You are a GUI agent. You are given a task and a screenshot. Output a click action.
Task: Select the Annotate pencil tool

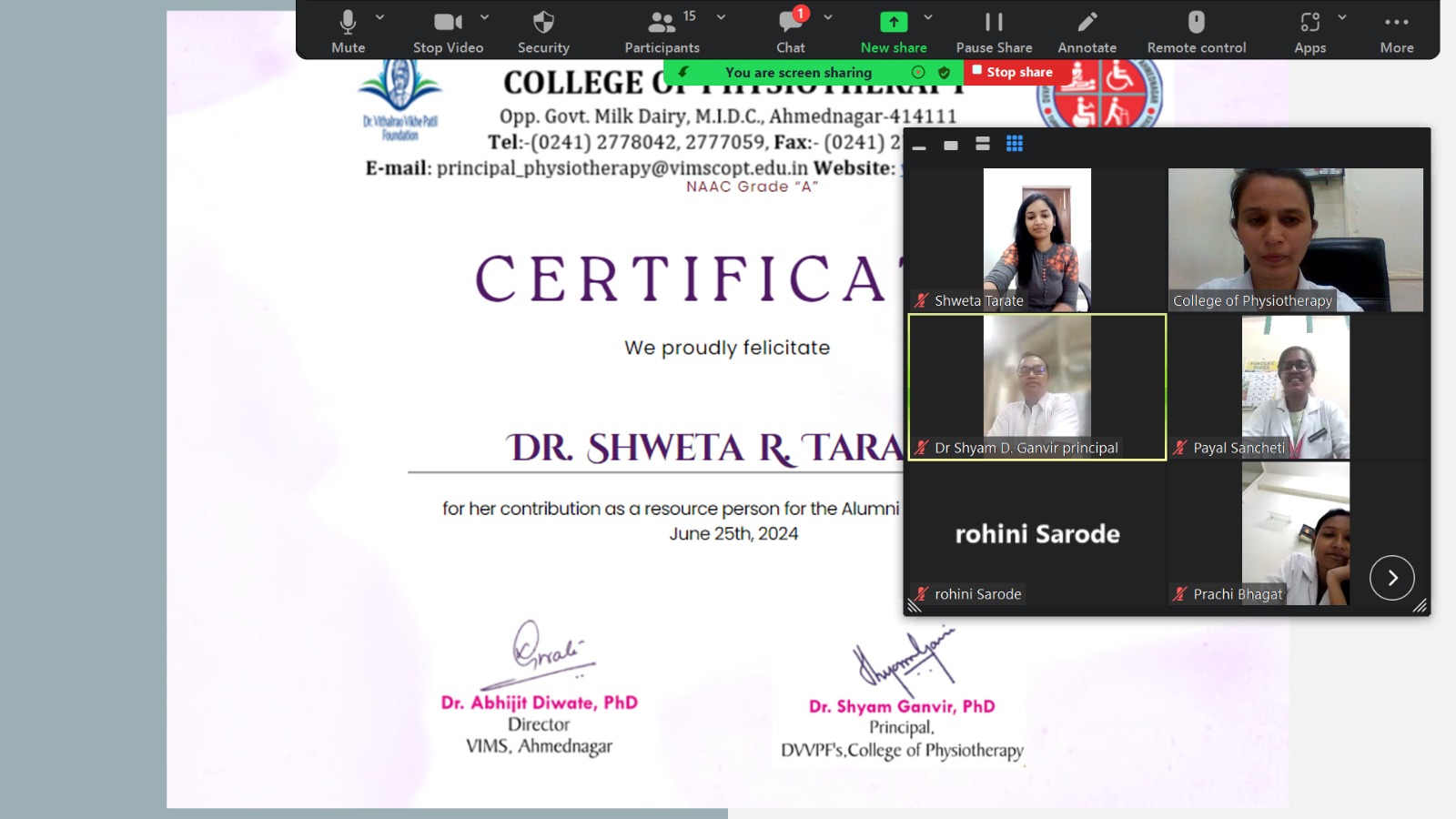[1087, 31]
